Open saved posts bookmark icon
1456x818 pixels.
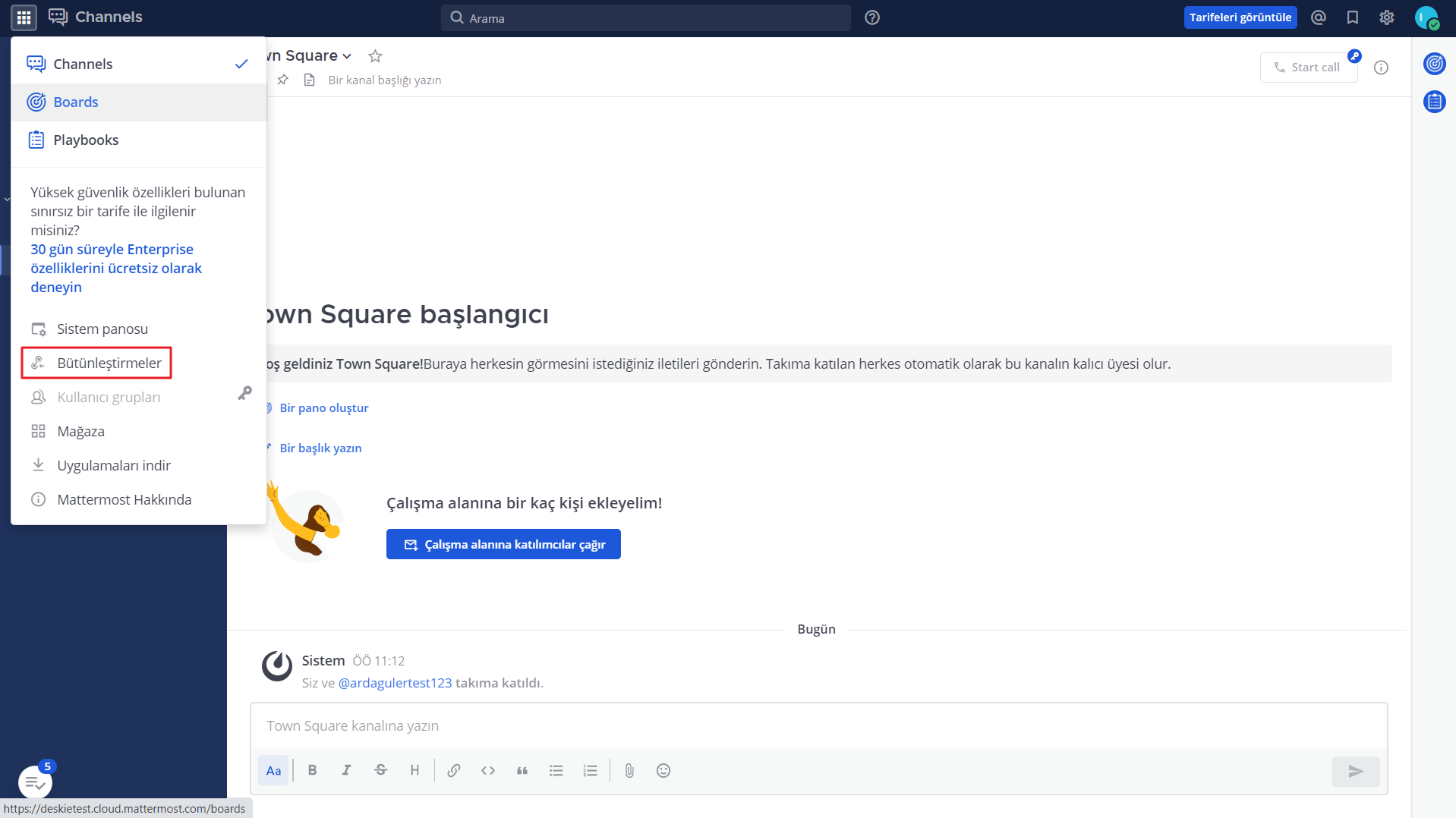[1353, 17]
